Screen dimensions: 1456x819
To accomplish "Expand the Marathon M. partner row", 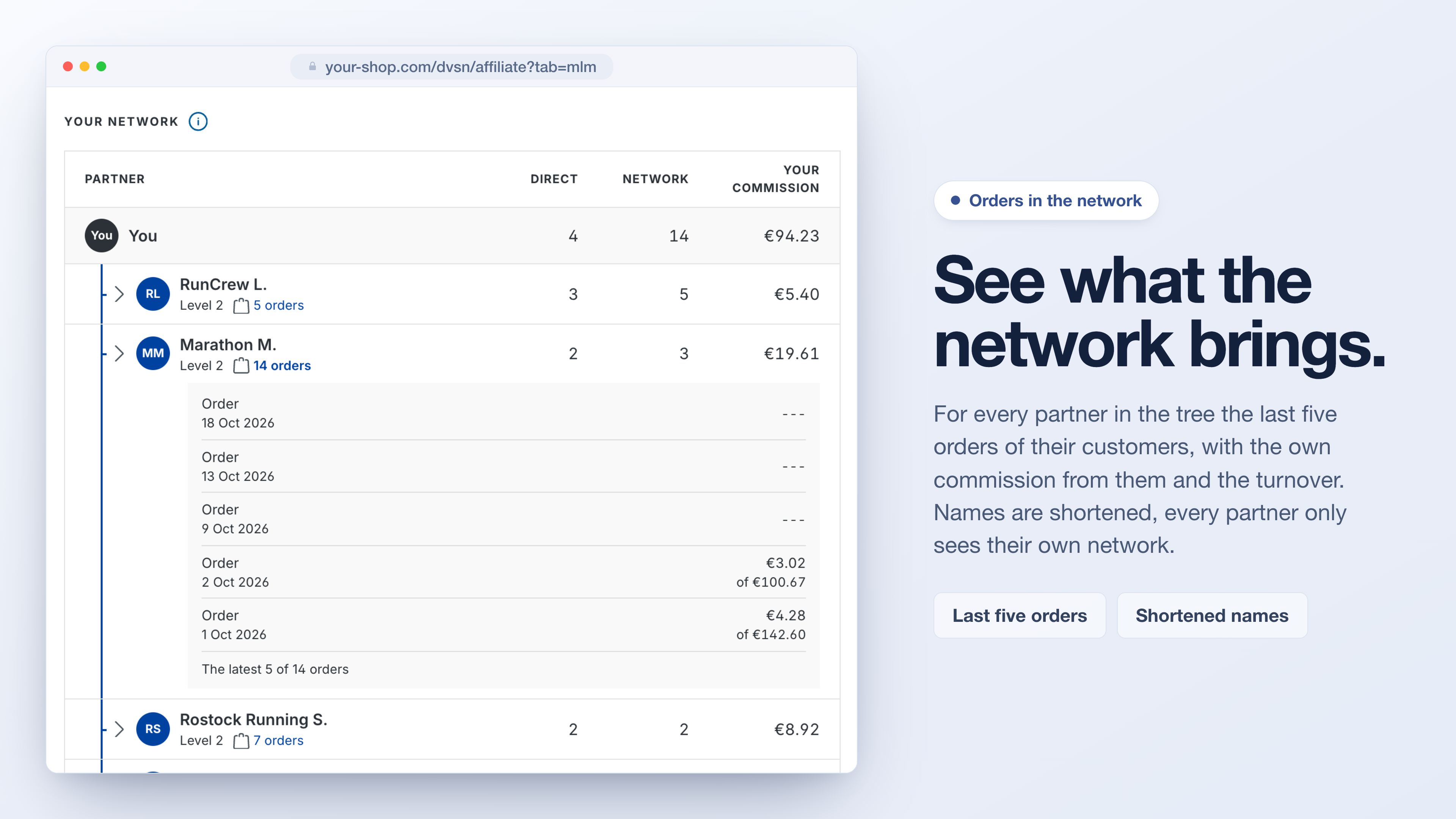I will point(119,354).
